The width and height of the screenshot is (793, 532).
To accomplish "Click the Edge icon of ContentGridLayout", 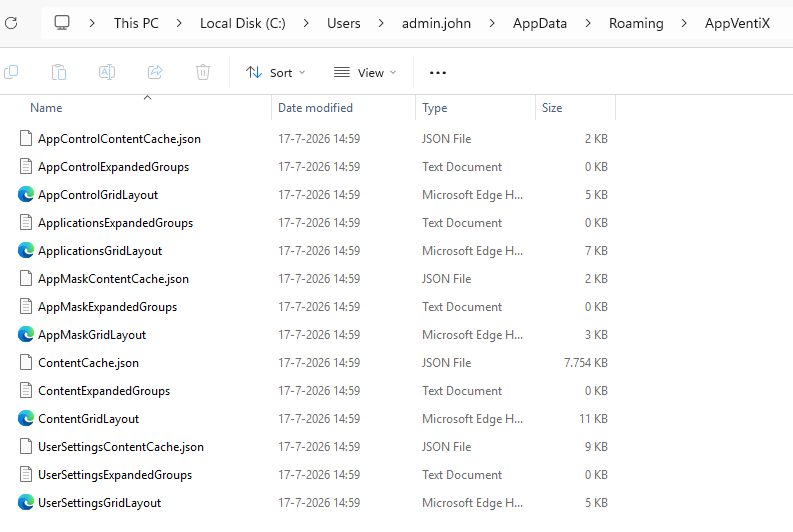I will coord(26,418).
